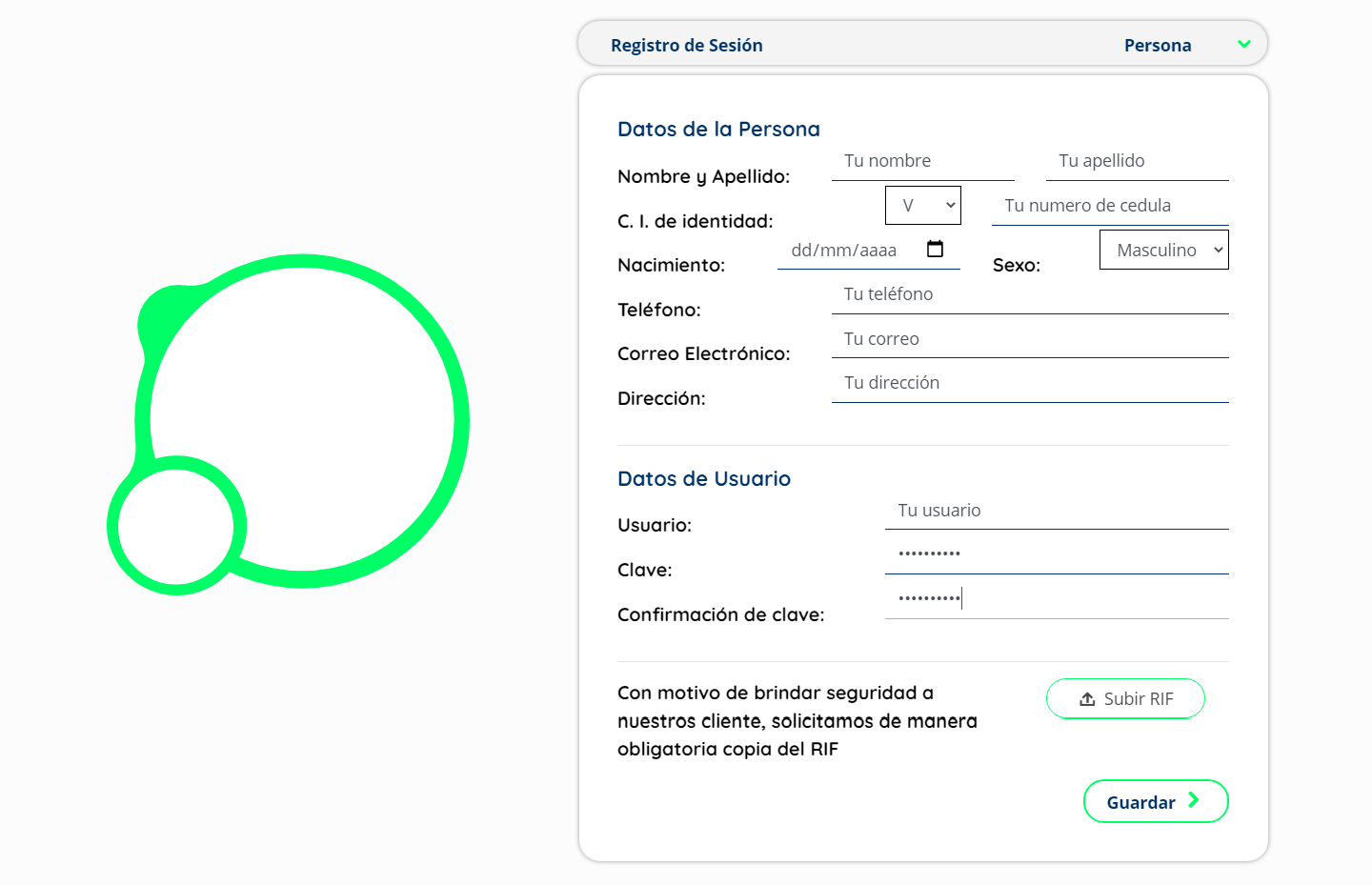Click the dd/mm/aaaa birth date field
Viewport: 1372px width, 885px height.
coord(848,251)
